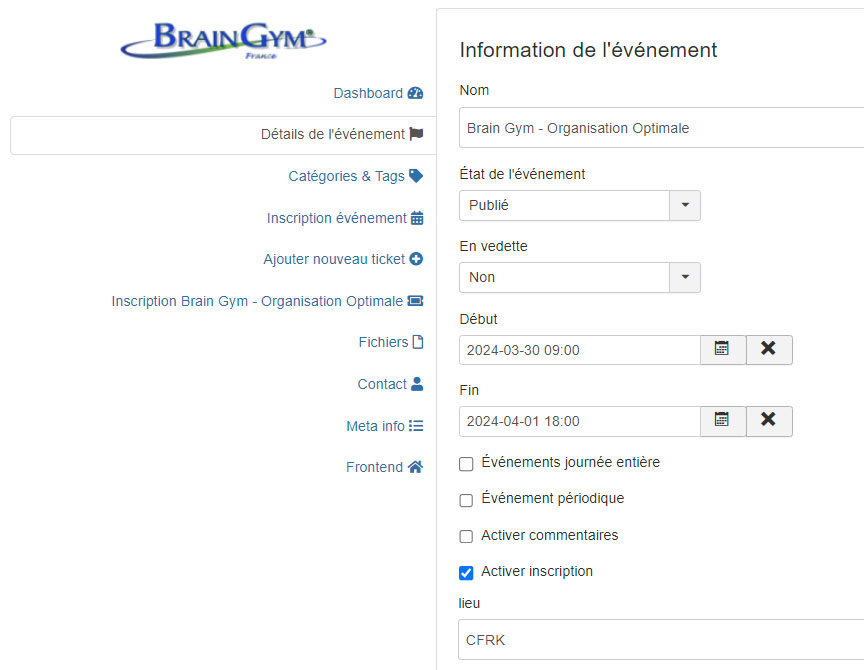Click the tag icon next to Catégories & Tags
864x670 pixels.
(x=416, y=176)
